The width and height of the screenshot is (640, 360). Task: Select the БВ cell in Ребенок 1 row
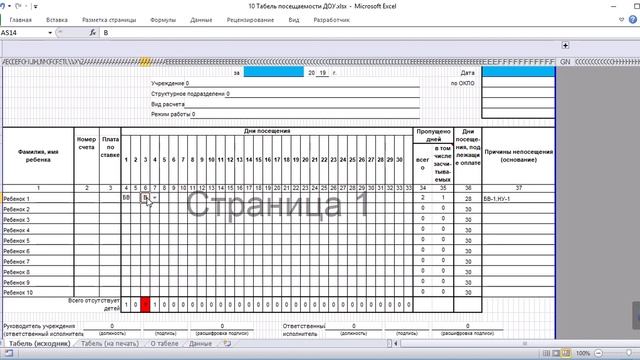pyautogui.click(x=126, y=198)
